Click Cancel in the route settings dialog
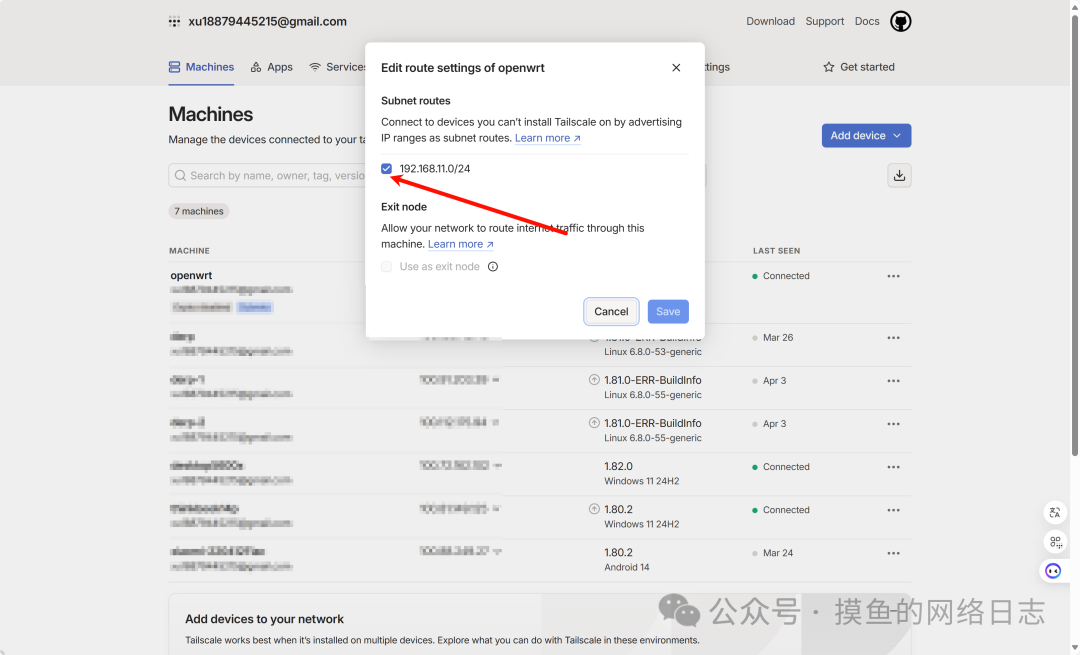Image resolution: width=1080 pixels, height=655 pixels. [x=611, y=311]
